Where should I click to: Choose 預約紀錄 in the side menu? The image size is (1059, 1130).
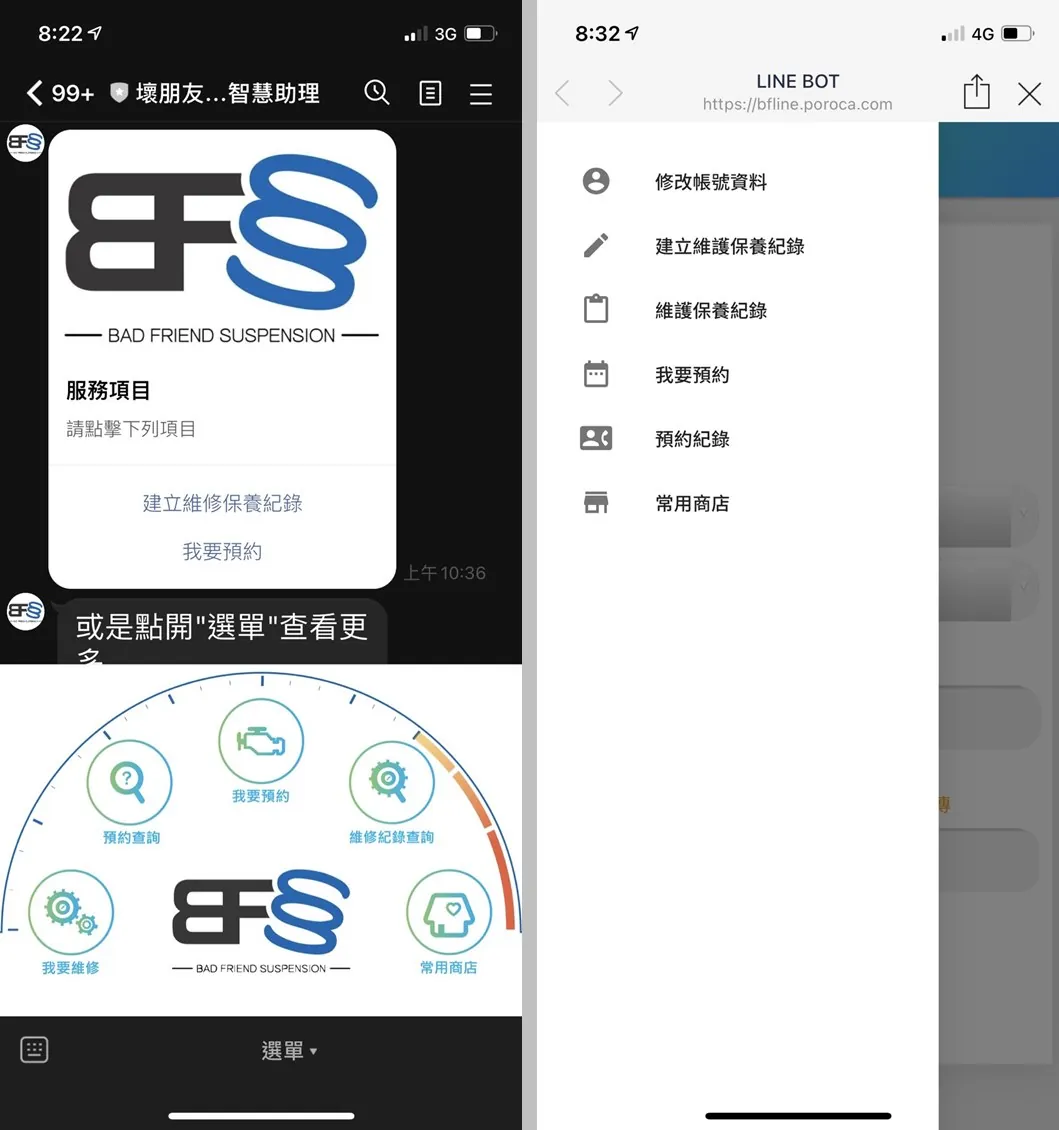(692, 439)
